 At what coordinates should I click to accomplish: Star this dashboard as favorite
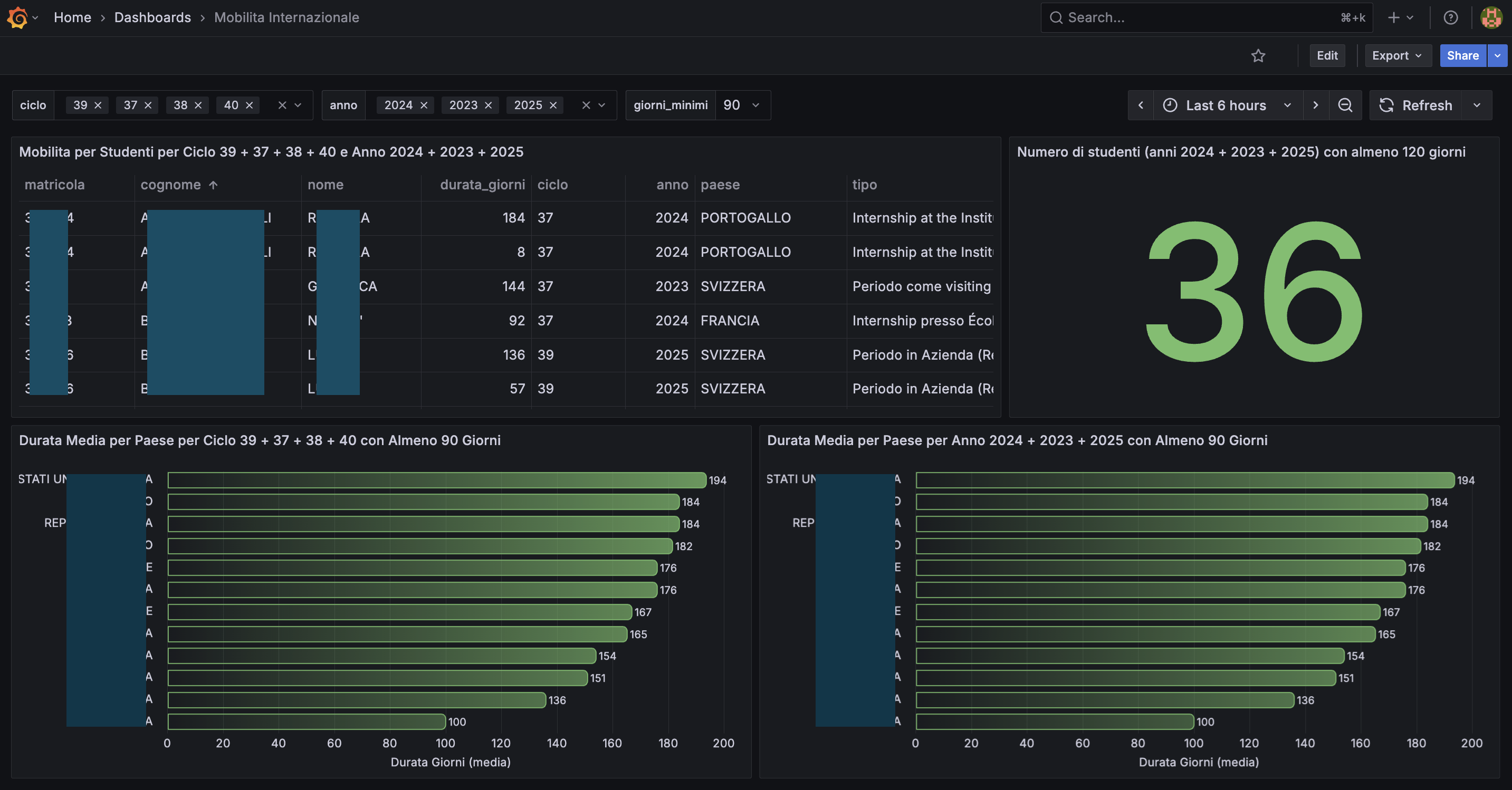click(1258, 56)
